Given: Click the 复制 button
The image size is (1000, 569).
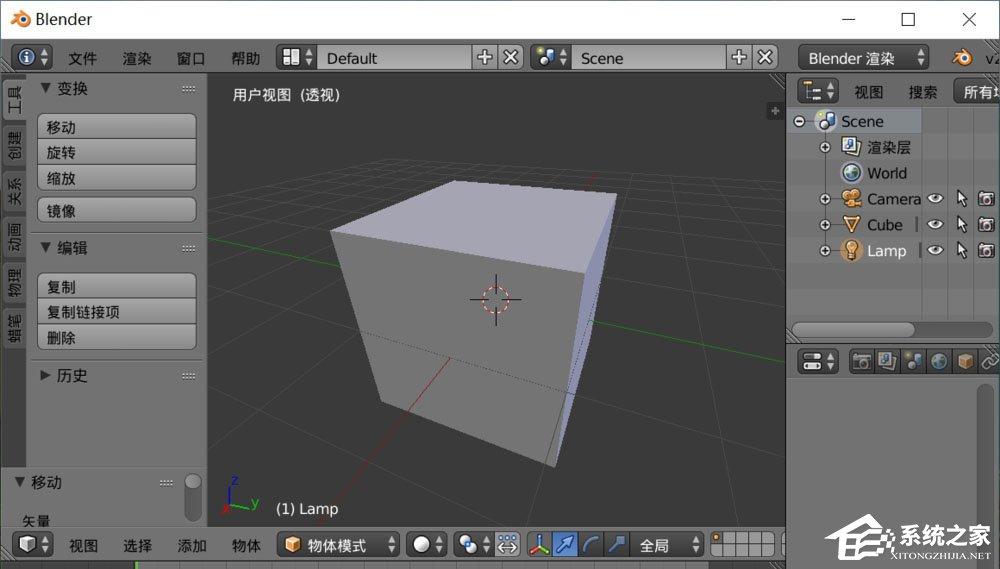Looking at the screenshot, I should [x=117, y=286].
